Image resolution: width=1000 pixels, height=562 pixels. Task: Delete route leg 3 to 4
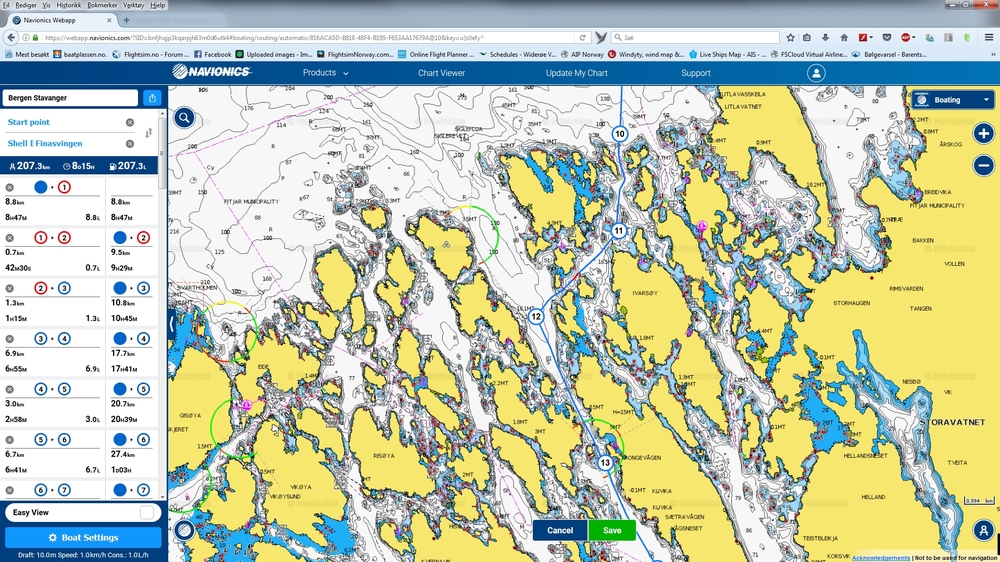tap(10, 339)
